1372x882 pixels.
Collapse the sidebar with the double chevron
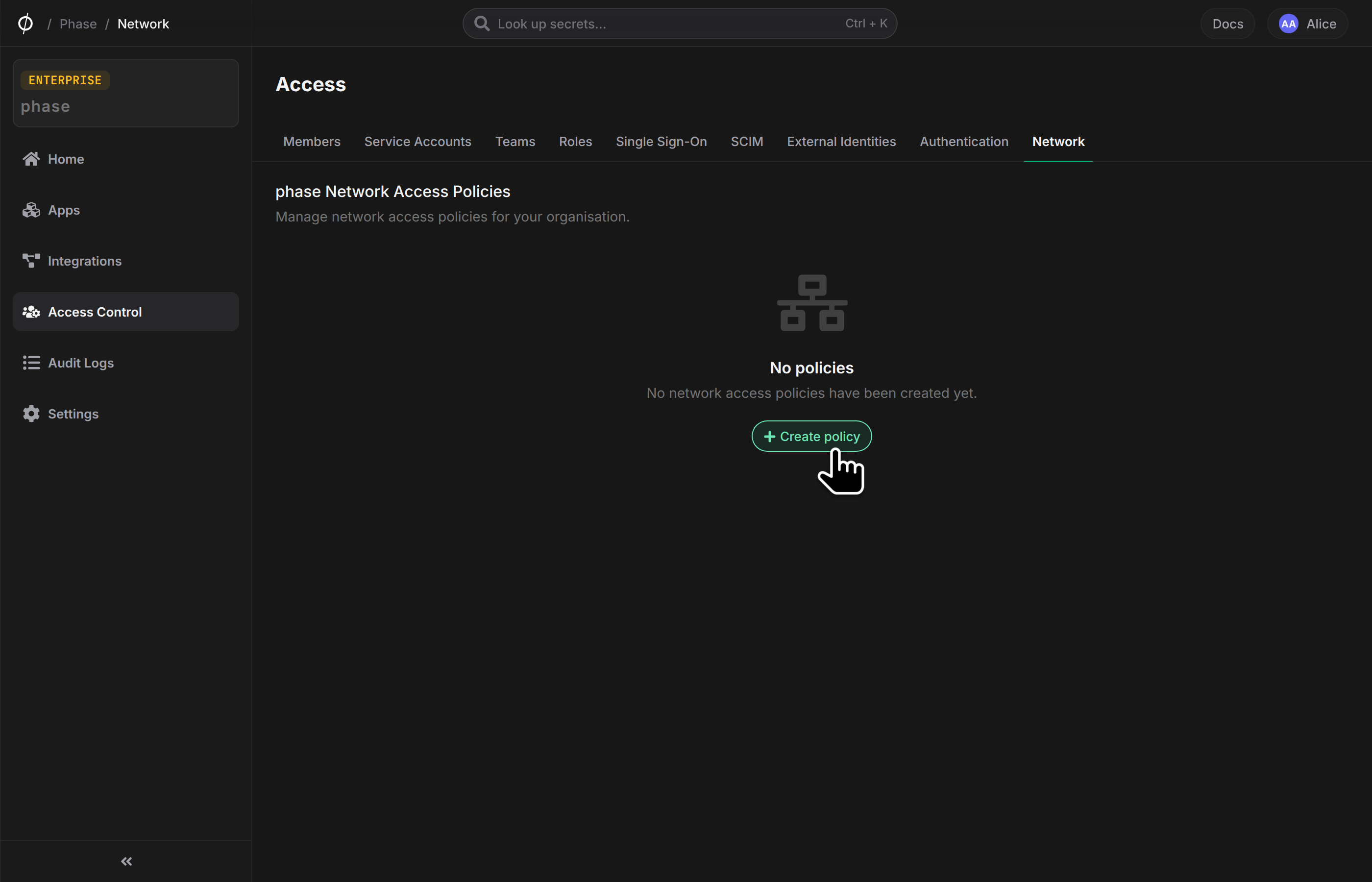click(x=126, y=861)
